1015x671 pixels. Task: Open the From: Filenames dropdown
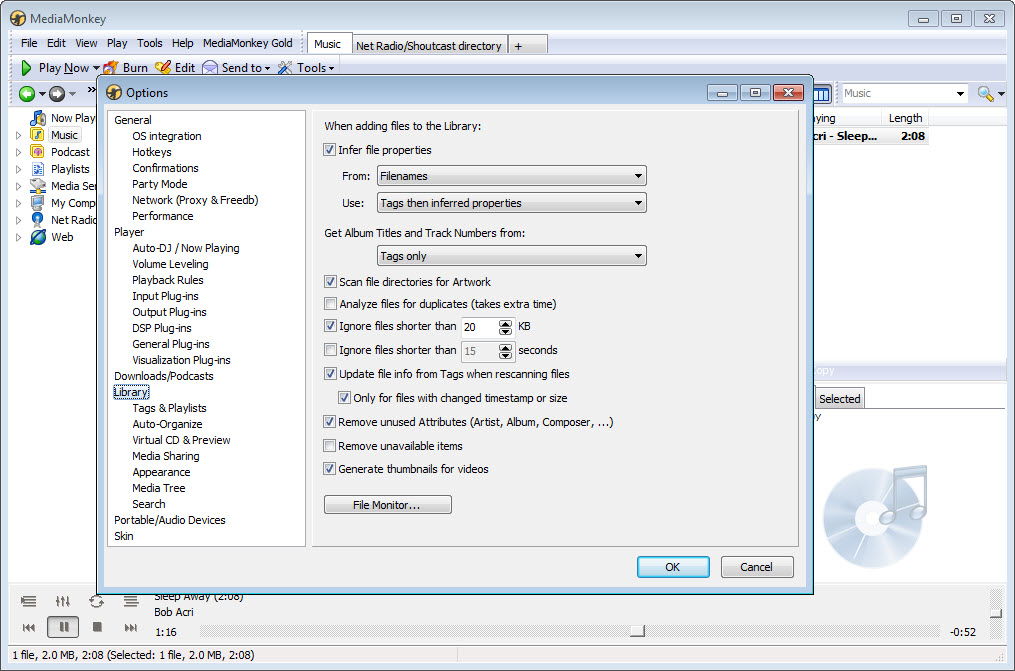pyautogui.click(x=511, y=176)
